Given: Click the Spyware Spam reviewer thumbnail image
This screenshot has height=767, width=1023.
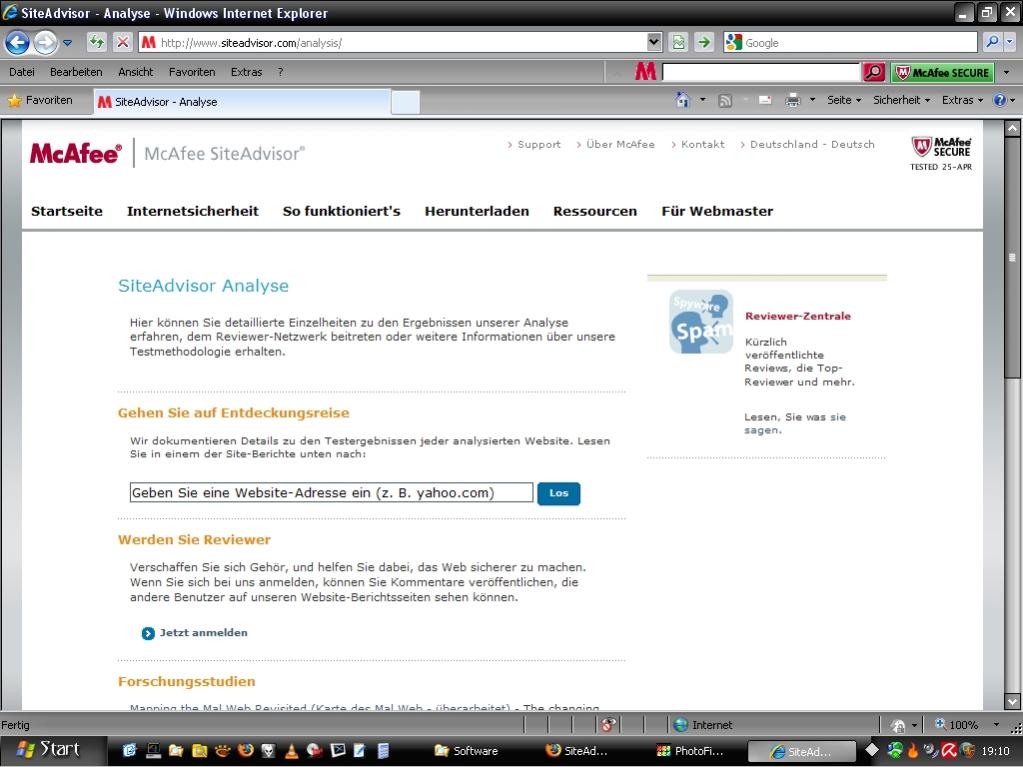Looking at the screenshot, I should click(701, 322).
